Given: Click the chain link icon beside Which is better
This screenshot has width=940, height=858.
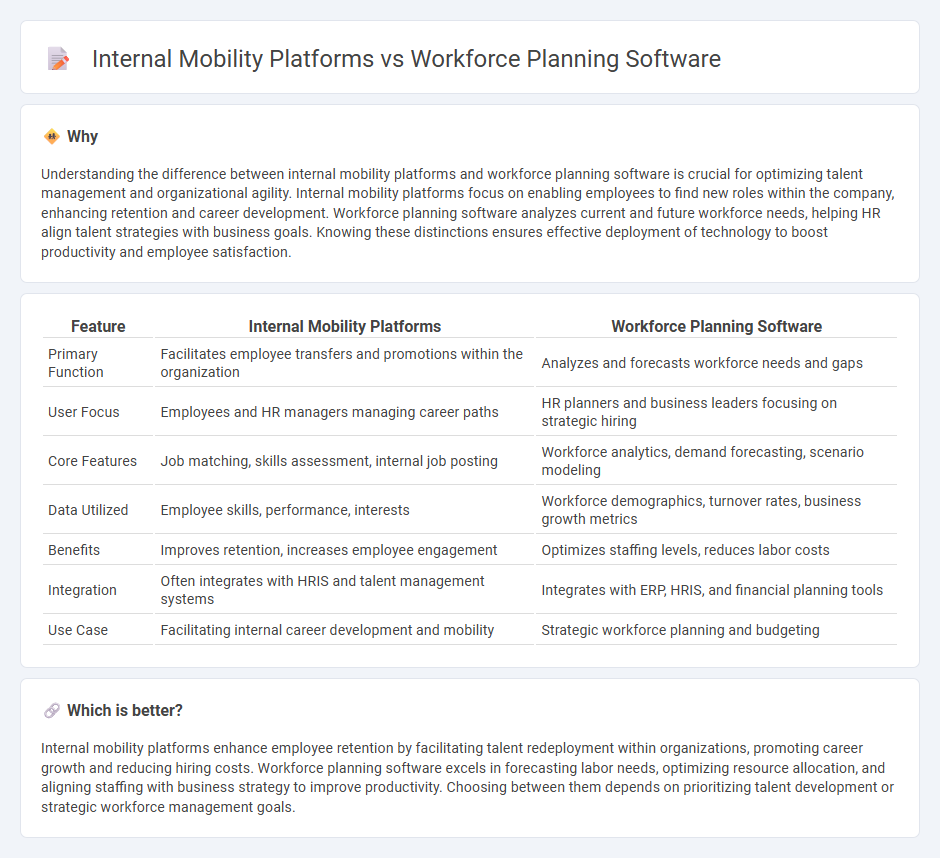Looking at the screenshot, I should point(52,711).
